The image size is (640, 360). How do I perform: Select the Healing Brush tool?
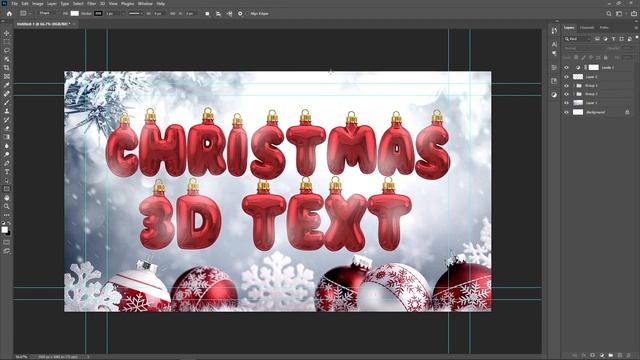[x=7, y=94]
